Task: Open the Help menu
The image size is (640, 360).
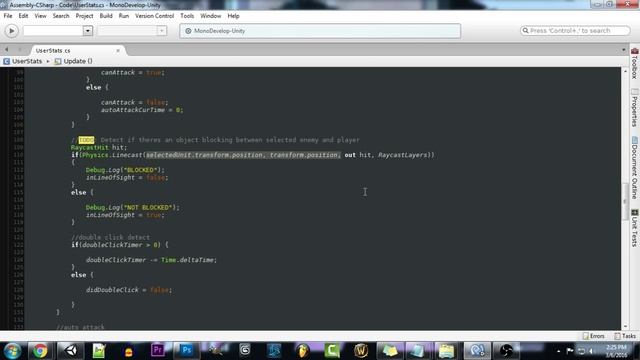Action: point(233,16)
